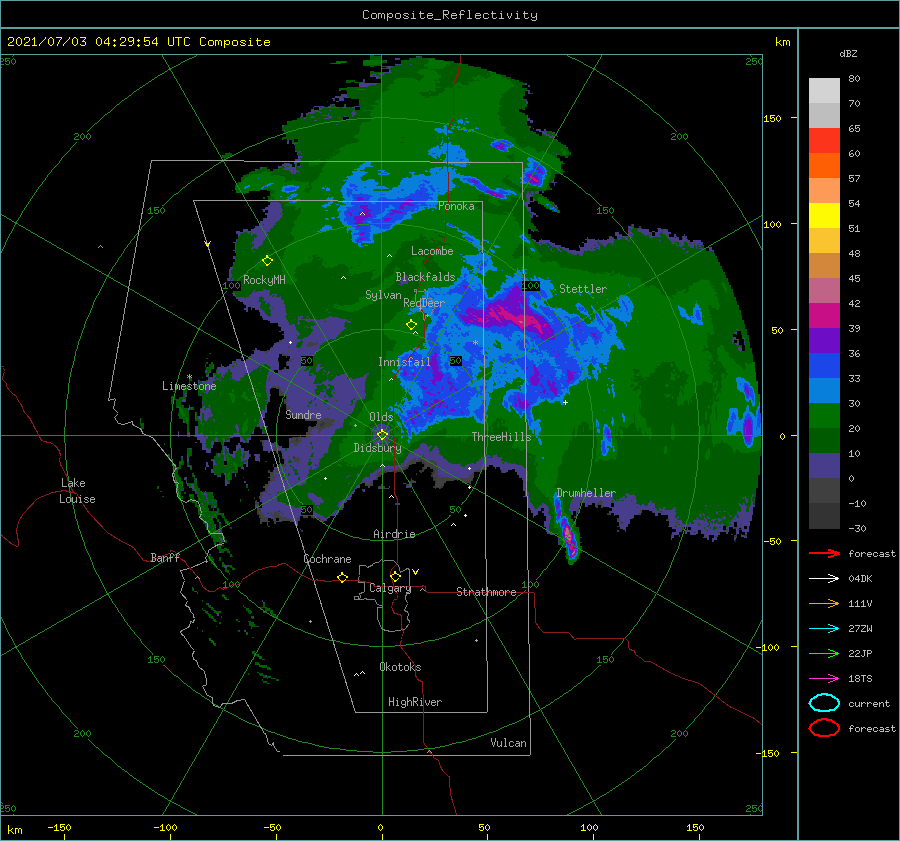This screenshot has height=841, width=900.
Task: Click the dBZ legend heading
Action: click(848, 53)
